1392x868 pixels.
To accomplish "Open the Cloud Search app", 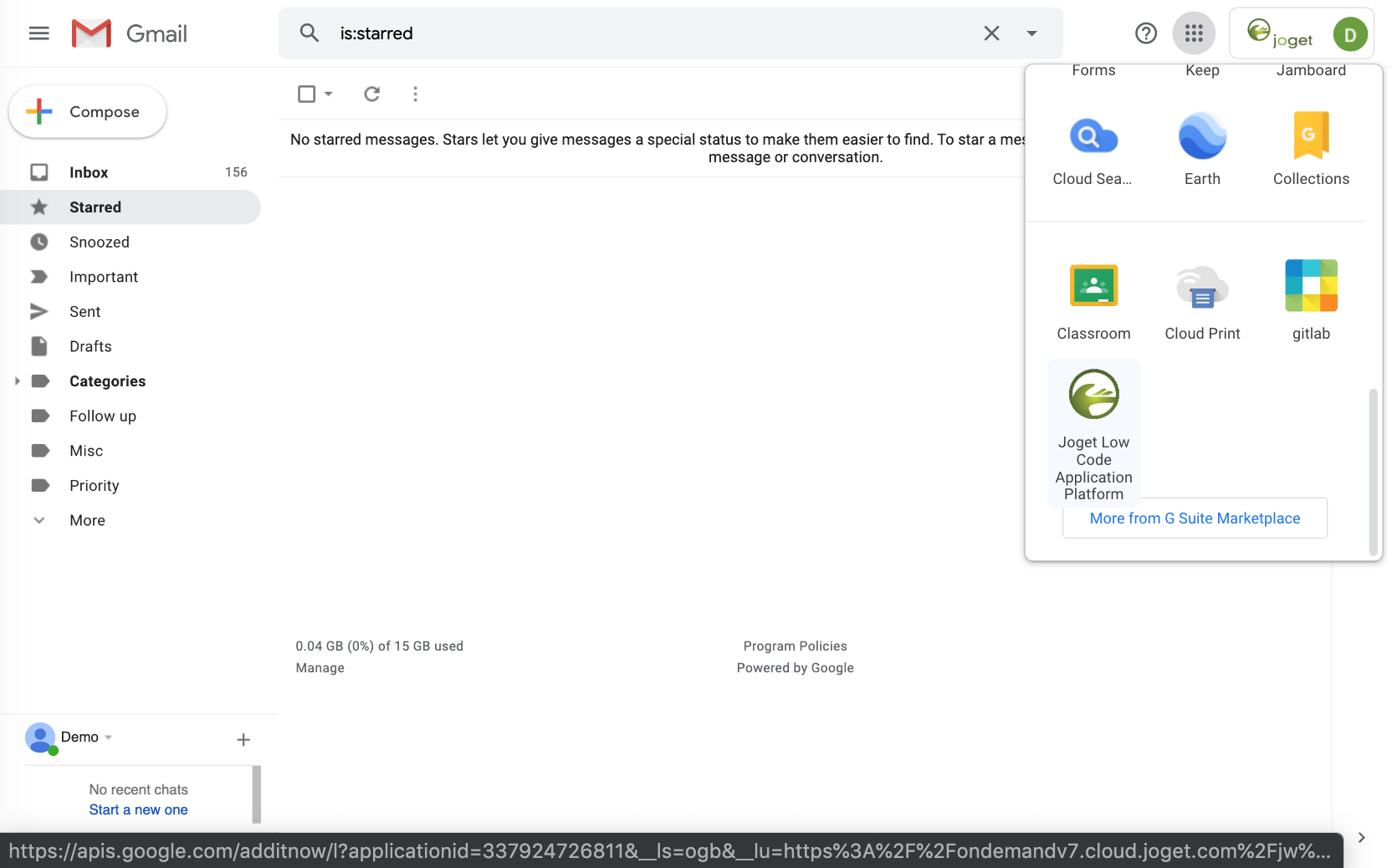I will (x=1093, y=149).
